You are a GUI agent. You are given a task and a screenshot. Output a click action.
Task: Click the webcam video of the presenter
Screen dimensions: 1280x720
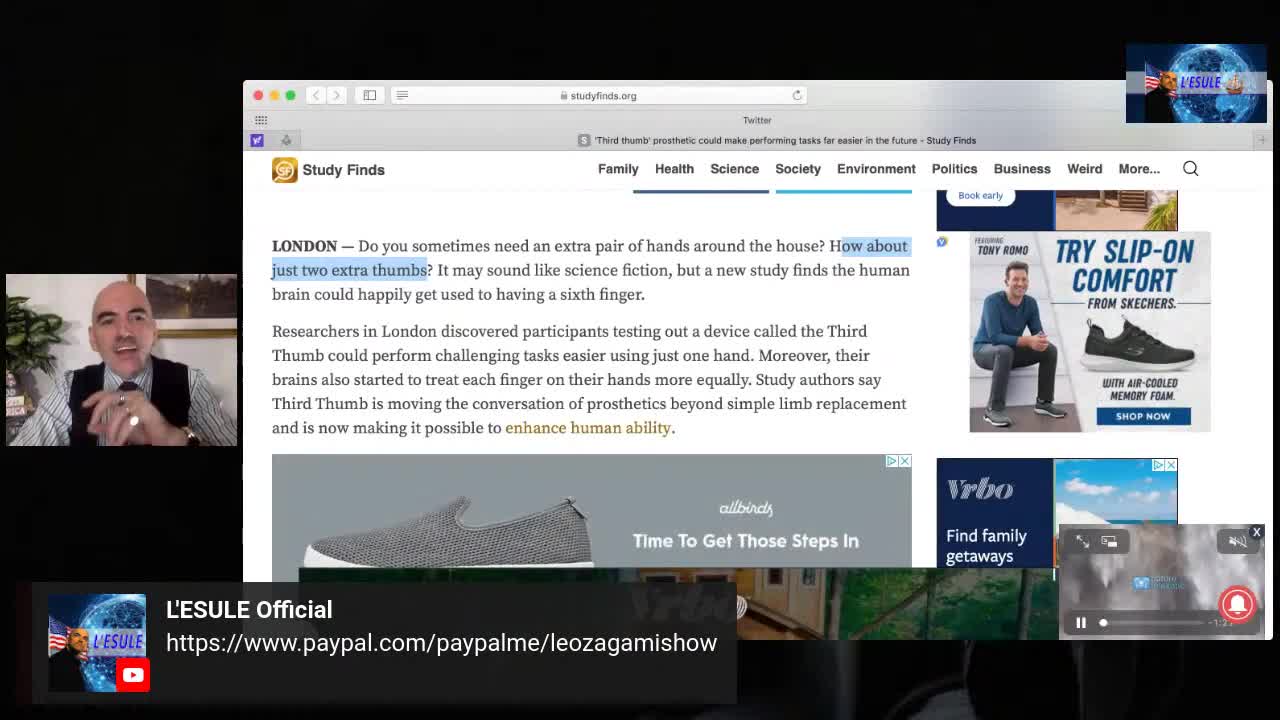[121, 360]
